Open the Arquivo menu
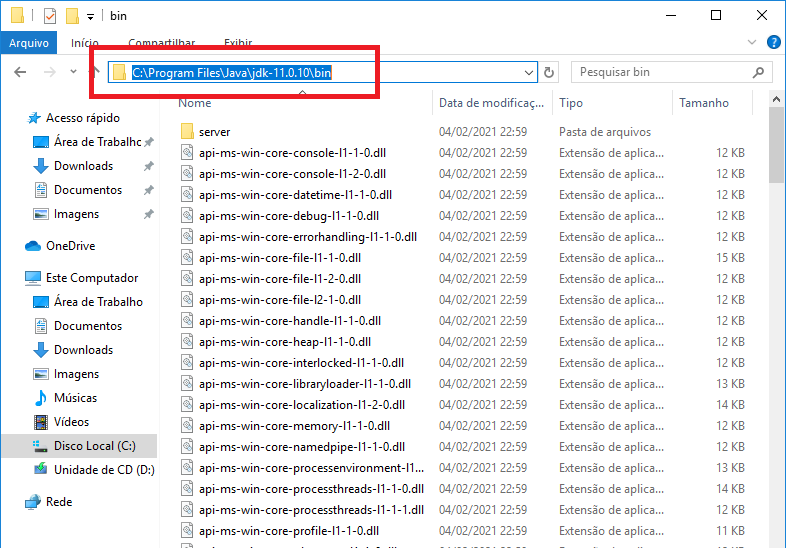This screenshot has width=786, height=548. coord(29,43)
